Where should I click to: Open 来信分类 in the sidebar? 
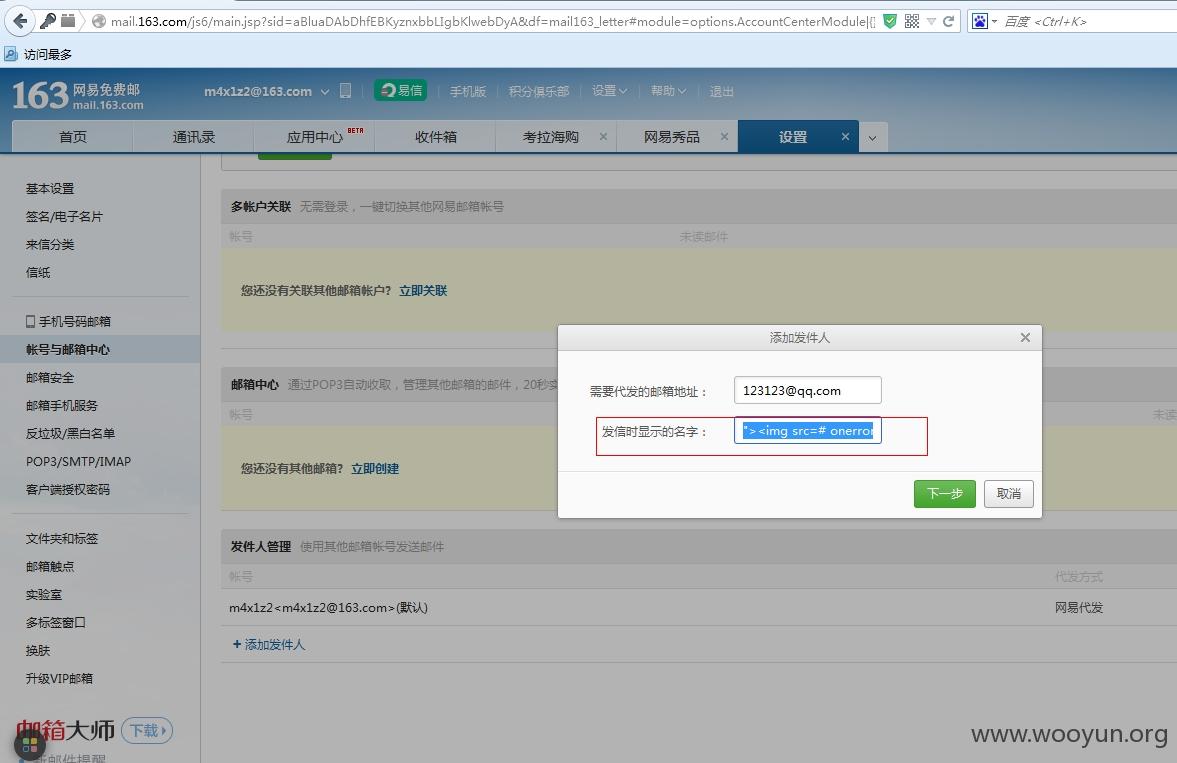(x=50, y=244)
